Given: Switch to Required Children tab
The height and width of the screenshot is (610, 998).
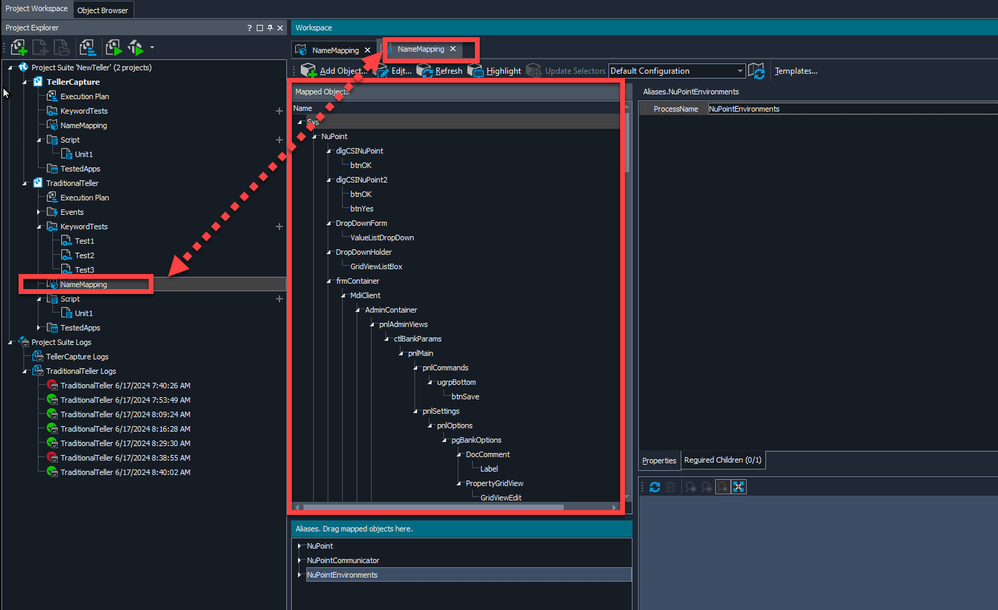Looking at the screenshot, I should click(722, 461).
